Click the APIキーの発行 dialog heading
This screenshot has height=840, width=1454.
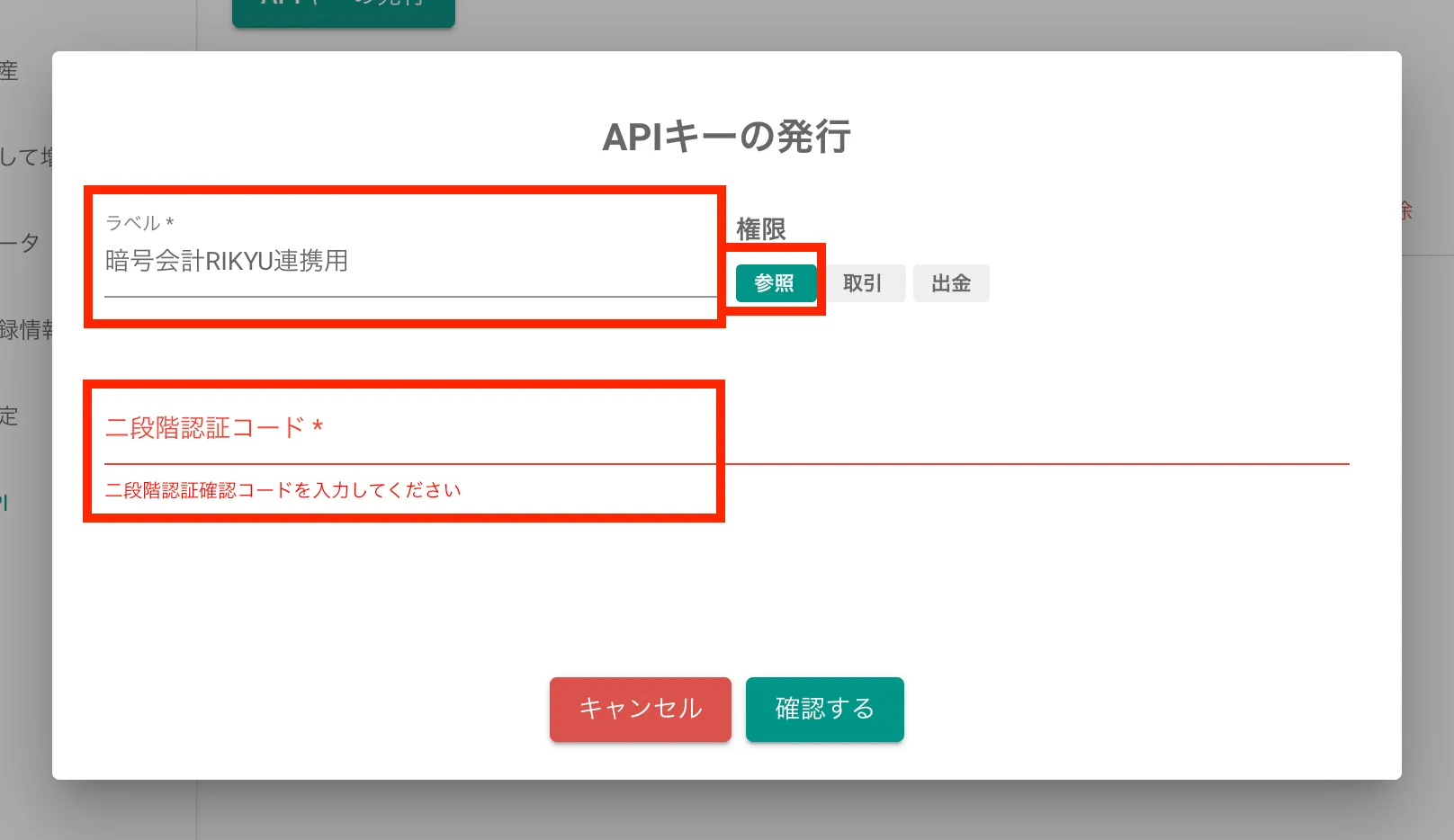pos(726,137)
